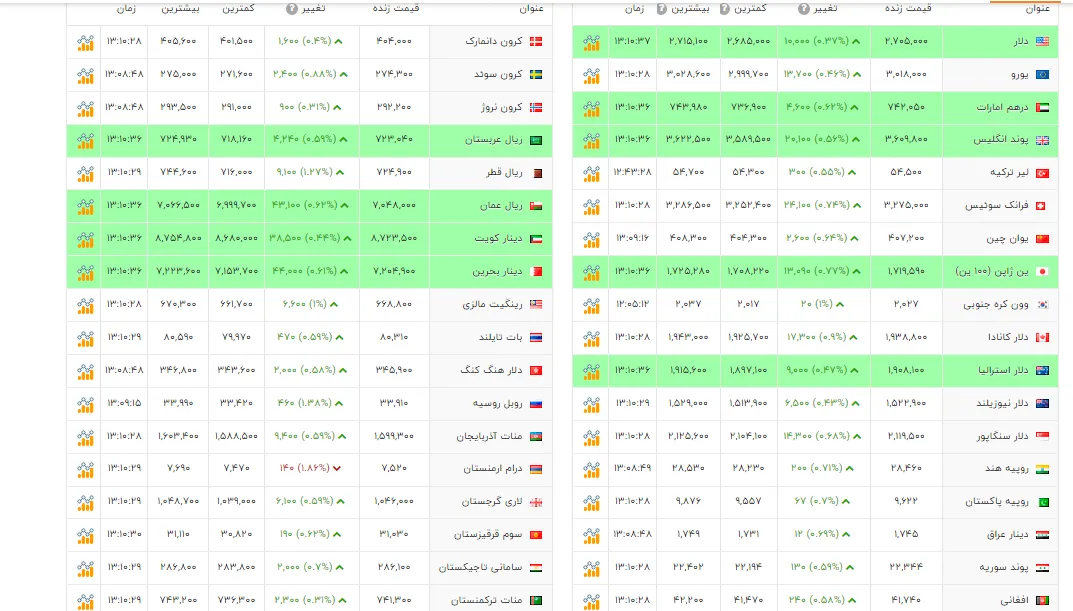Viewport: 1073px width, 611px height.
Task: Open the chart icon for ریال قطر
Action: [x=86, y=173]
